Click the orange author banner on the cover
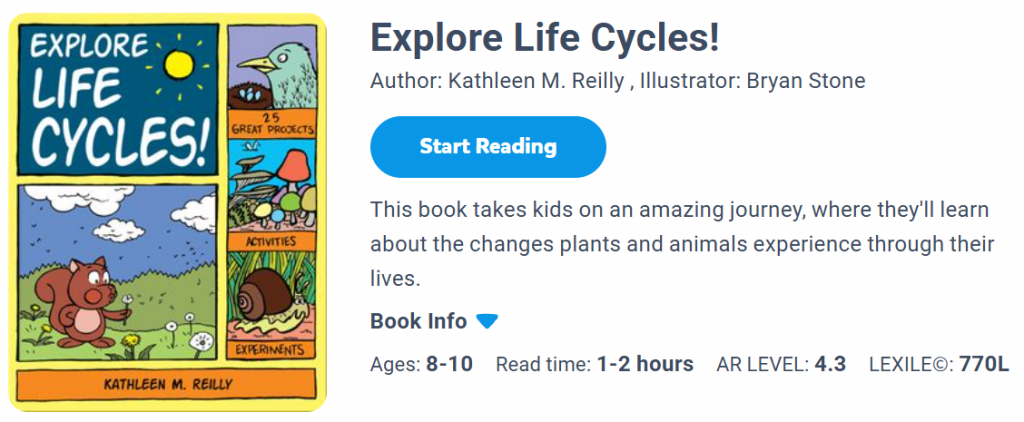This screenshot has height=422, width=1024. (166, 384)
